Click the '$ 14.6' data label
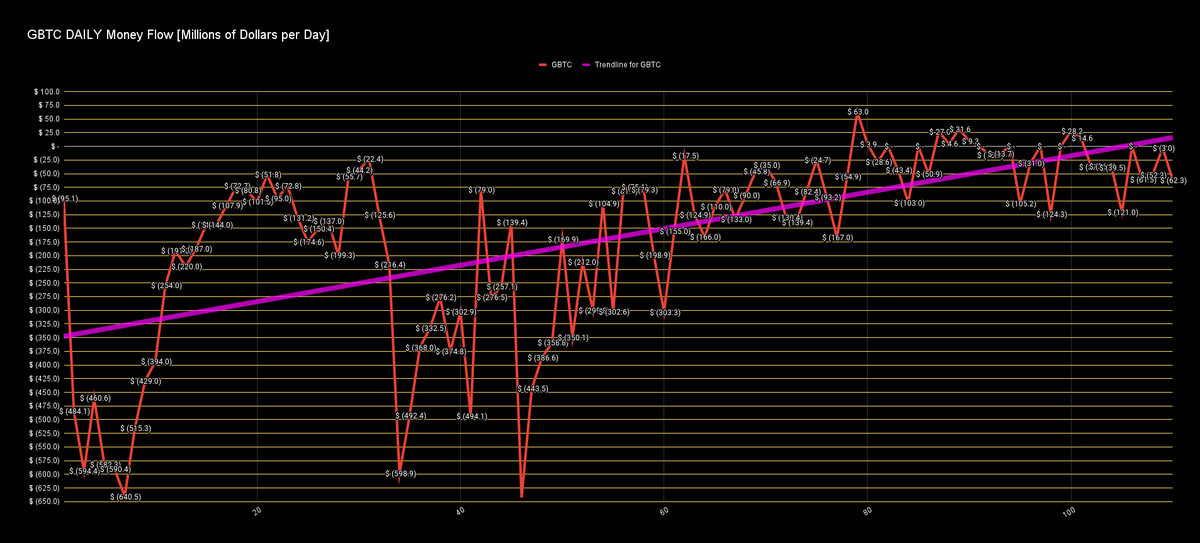 1082,139
